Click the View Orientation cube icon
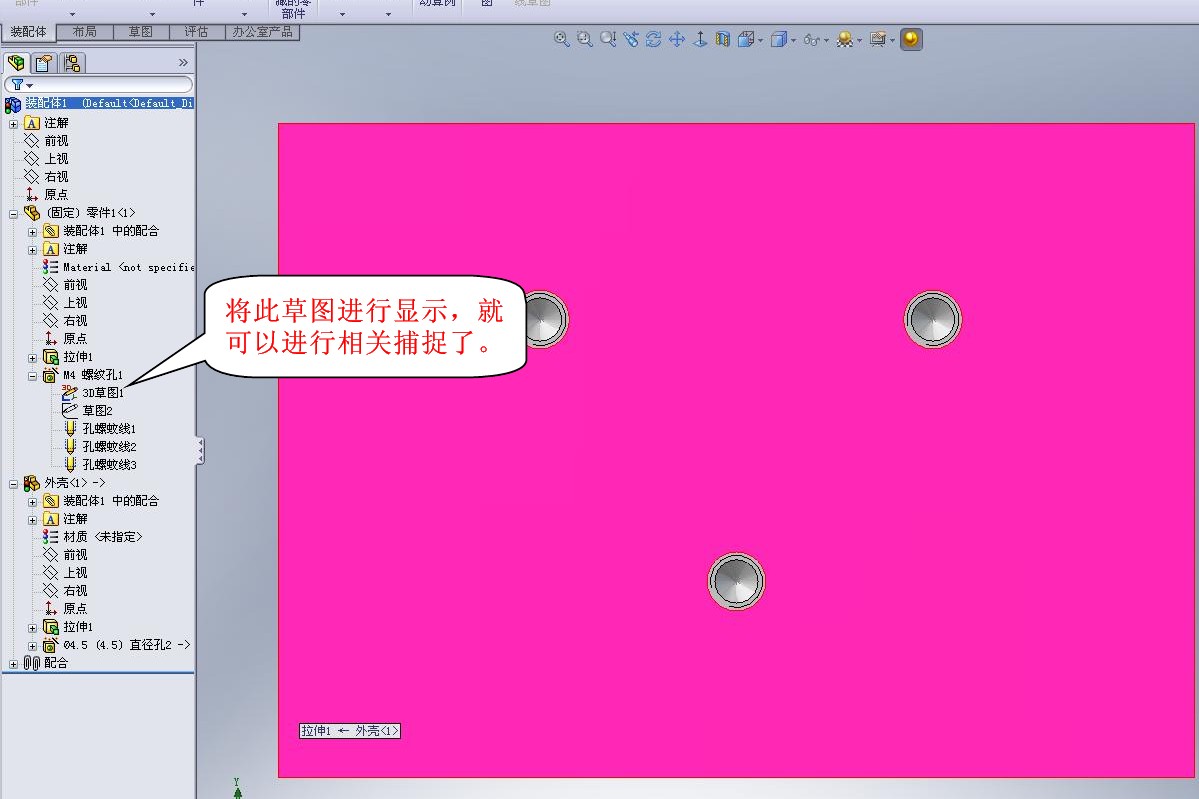Screen dimensions: 1199x799 [746, 39]
